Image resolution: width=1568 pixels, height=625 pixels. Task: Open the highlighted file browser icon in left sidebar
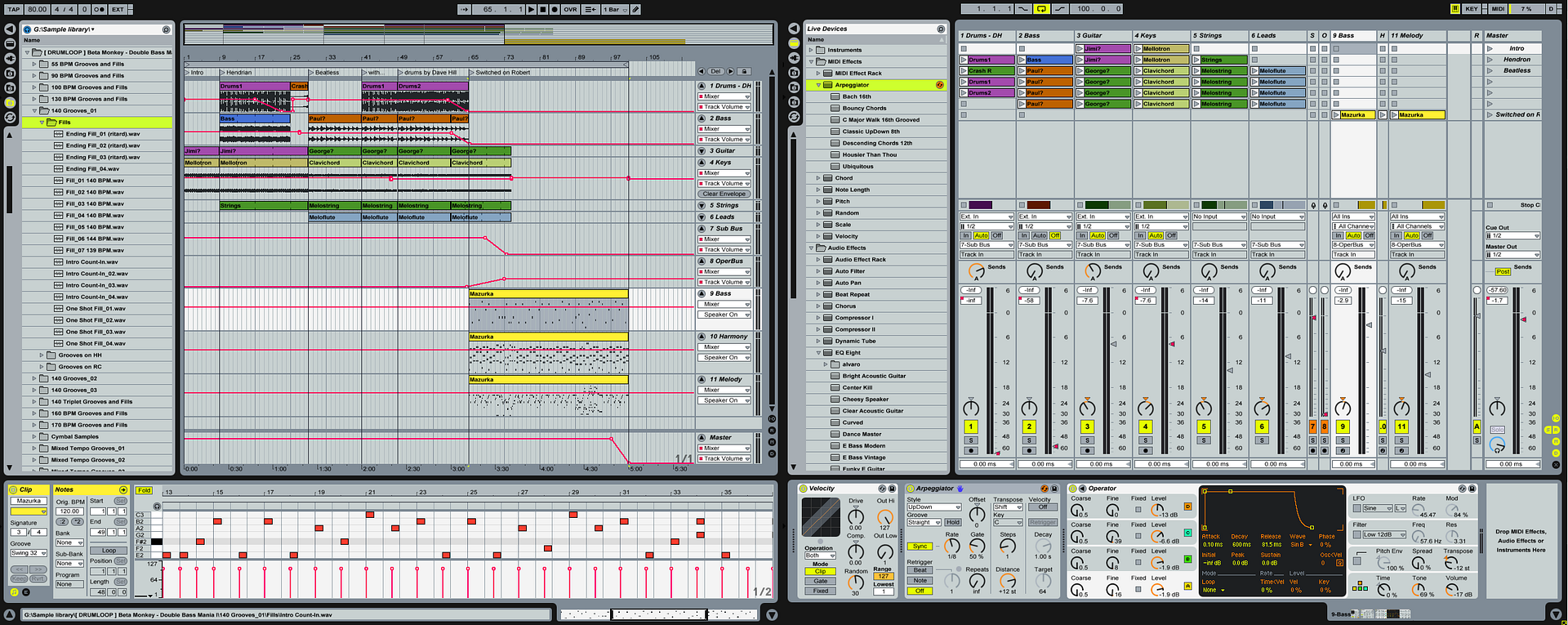point(10,102)
